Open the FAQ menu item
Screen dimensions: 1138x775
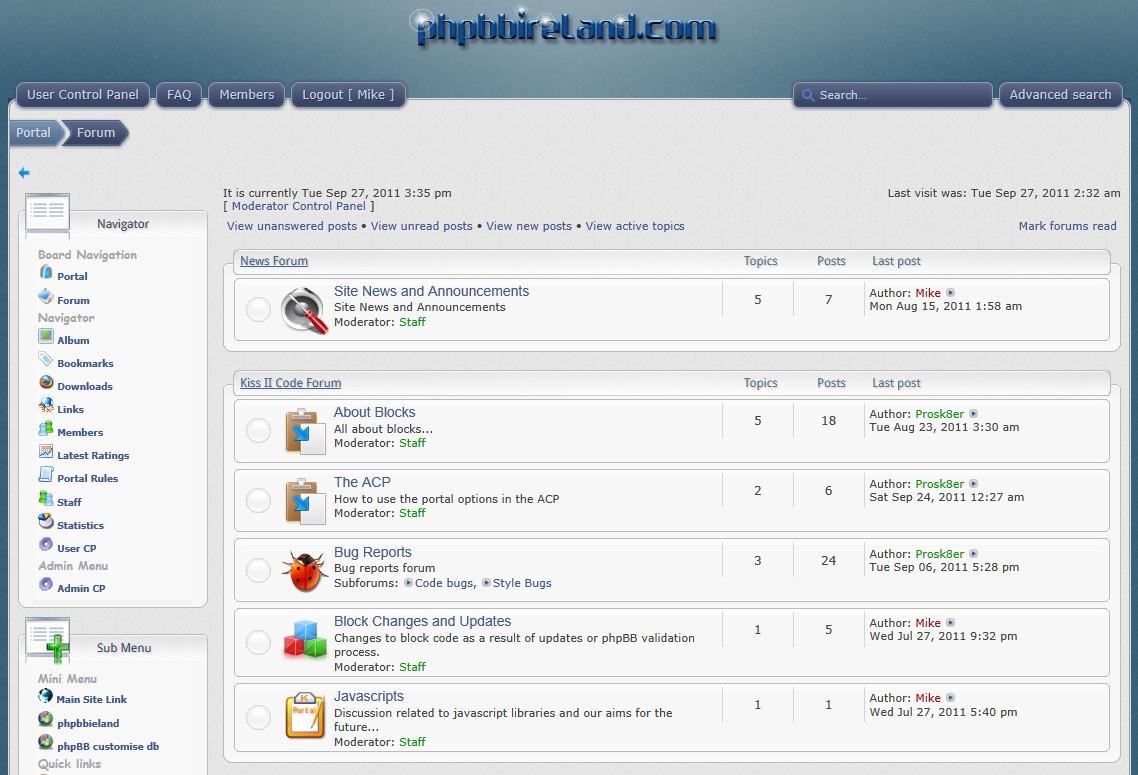click(x=179, y=94)
